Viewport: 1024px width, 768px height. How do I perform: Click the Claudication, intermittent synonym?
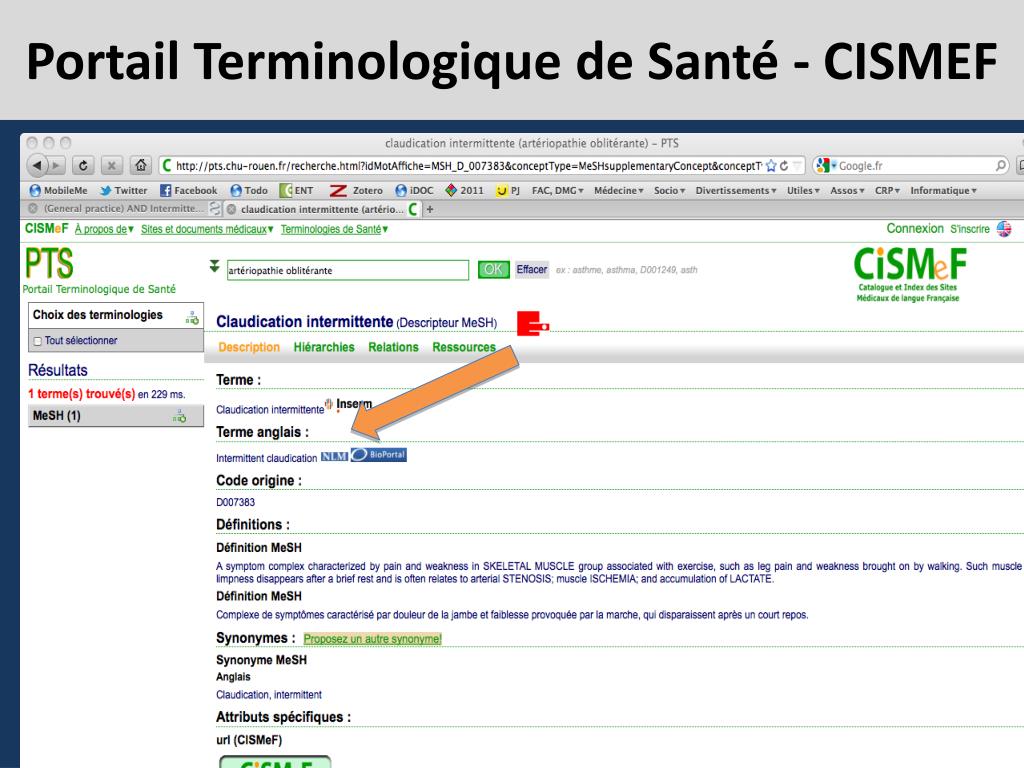tap(269, 695)
